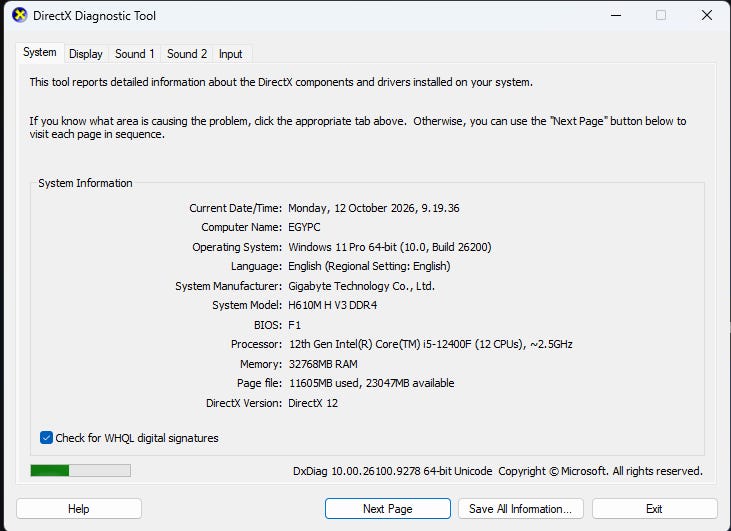Open the Display tab
The width and height of the screenshot is (731, 531).
(x=86, y=54)
